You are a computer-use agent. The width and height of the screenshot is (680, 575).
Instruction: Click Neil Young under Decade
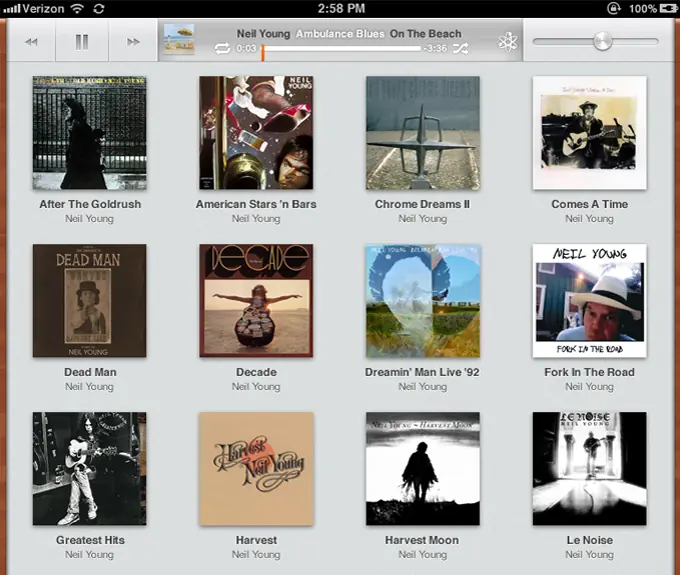[256, 387]
